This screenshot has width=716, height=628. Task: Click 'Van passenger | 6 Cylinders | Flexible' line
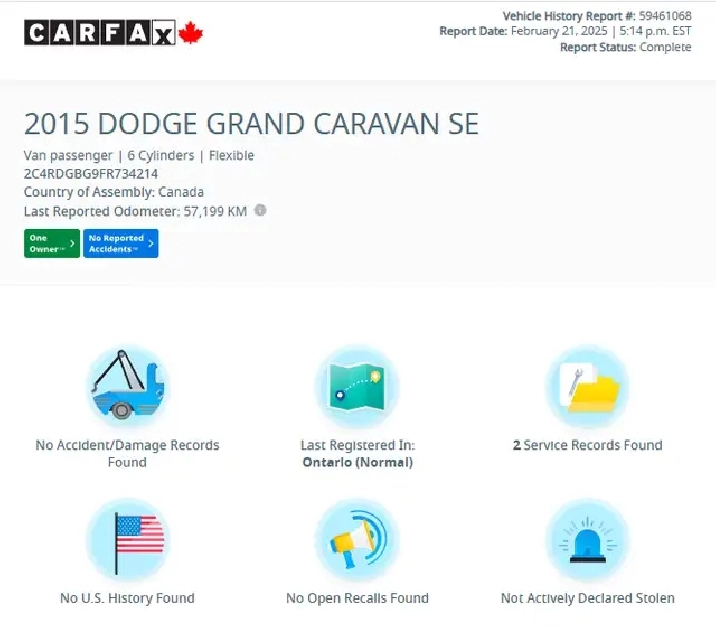139,156
